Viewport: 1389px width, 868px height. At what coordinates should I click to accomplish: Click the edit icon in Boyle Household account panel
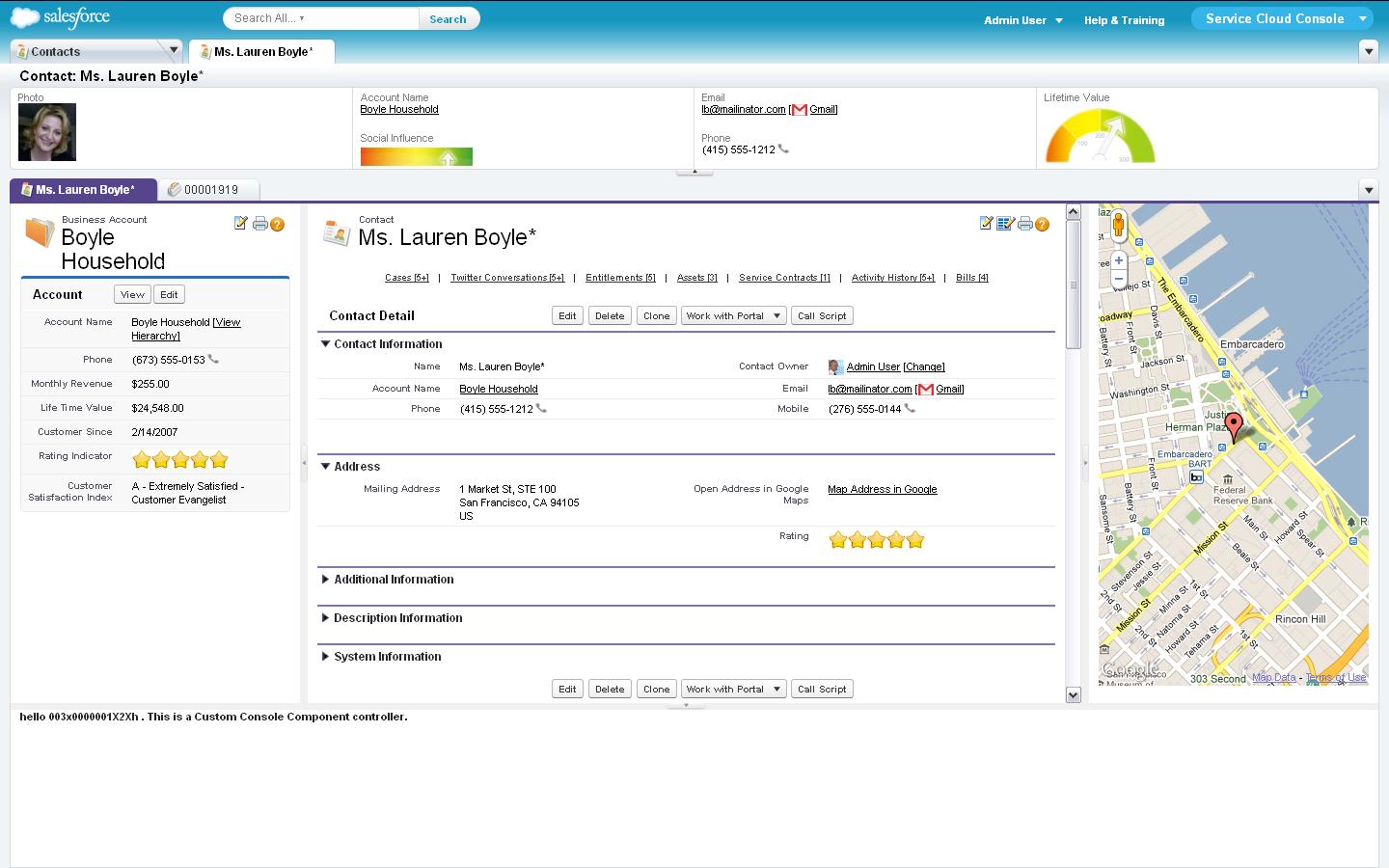(x=241, y=224)
